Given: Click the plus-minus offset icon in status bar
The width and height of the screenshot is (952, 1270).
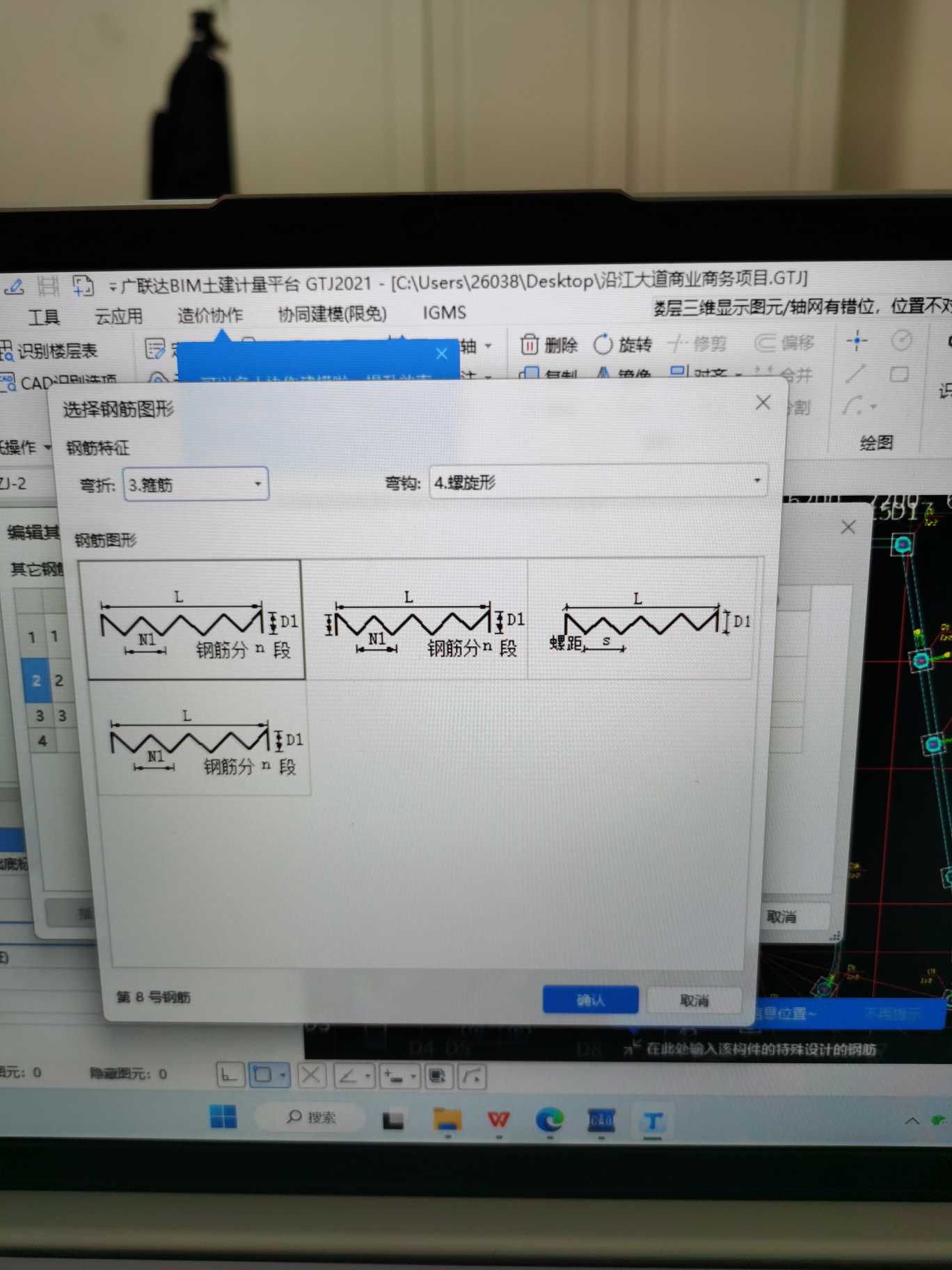Looking at the screenshot, I should click(x=392, y=1077).
